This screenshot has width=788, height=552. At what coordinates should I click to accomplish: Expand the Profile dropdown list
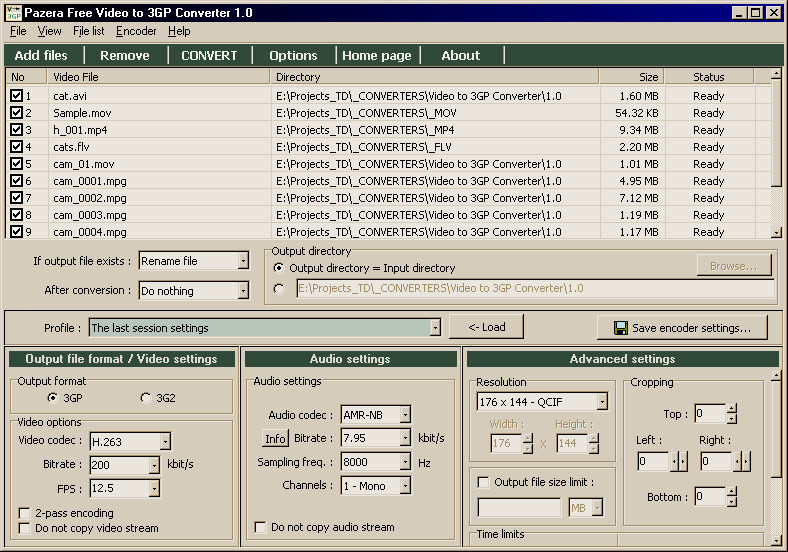(x=435, y=328)
